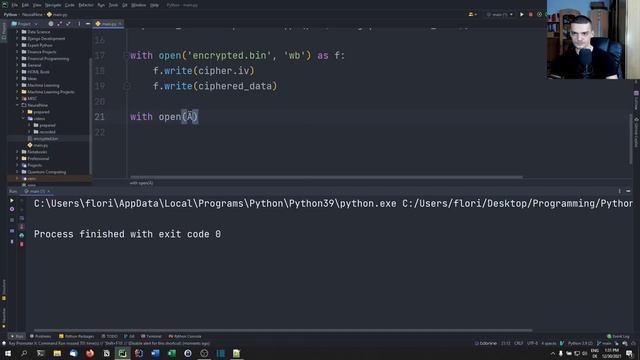The image size is (640, 360).
Task: Select encrypted.bin in the project tree
Action: click(43, 138)
